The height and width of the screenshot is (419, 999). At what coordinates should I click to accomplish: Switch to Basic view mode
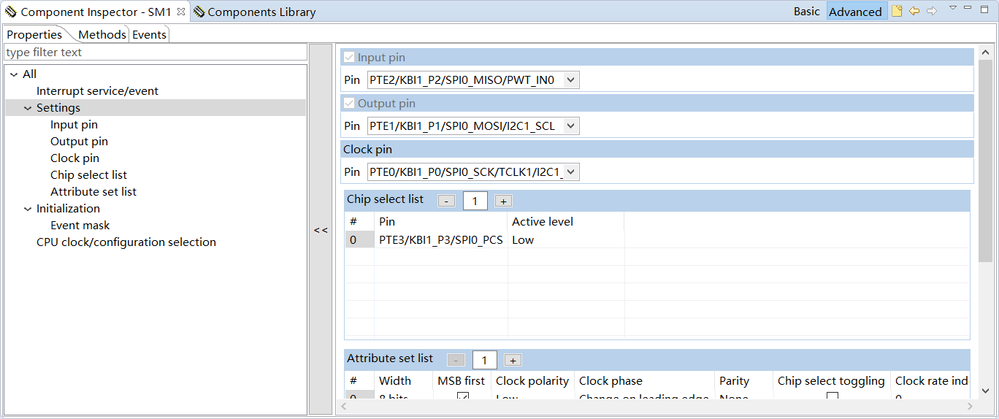pos(807,11)
